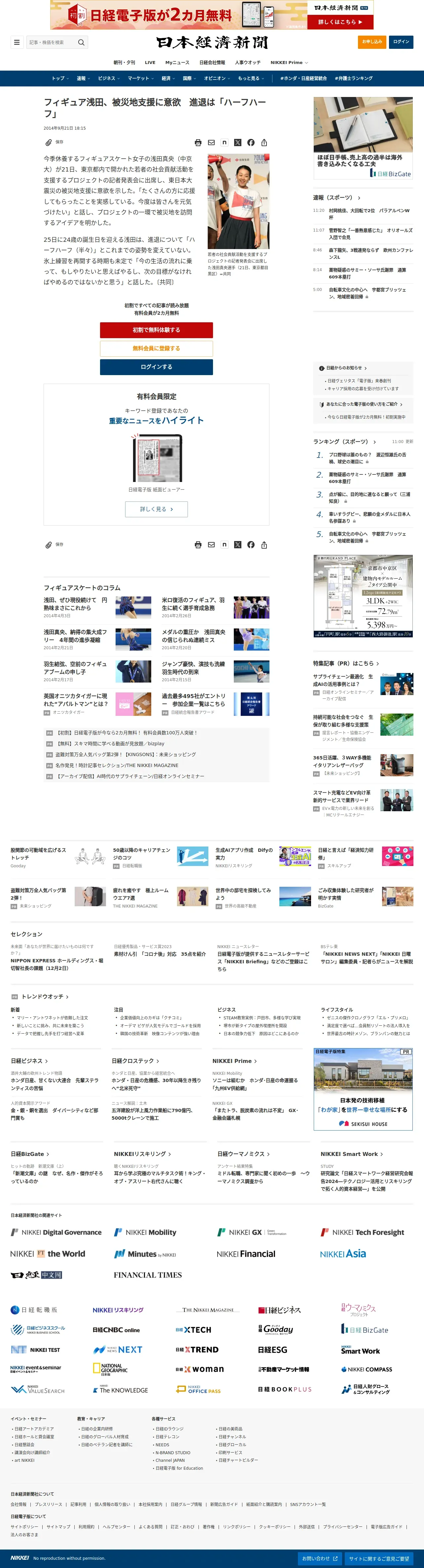
Task: Click 詳しくはこちら in the top banner ad
Action: 340,22
